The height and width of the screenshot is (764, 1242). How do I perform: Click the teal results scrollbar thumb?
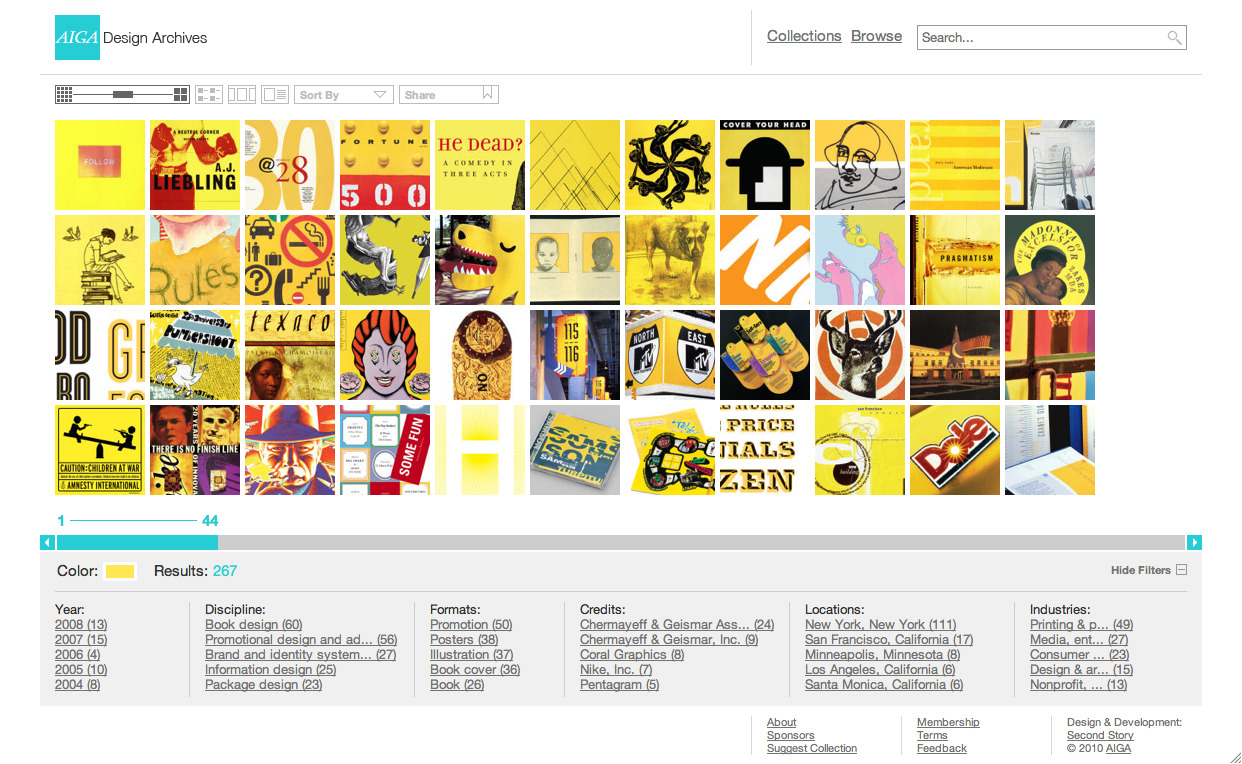tap(137, 542)
